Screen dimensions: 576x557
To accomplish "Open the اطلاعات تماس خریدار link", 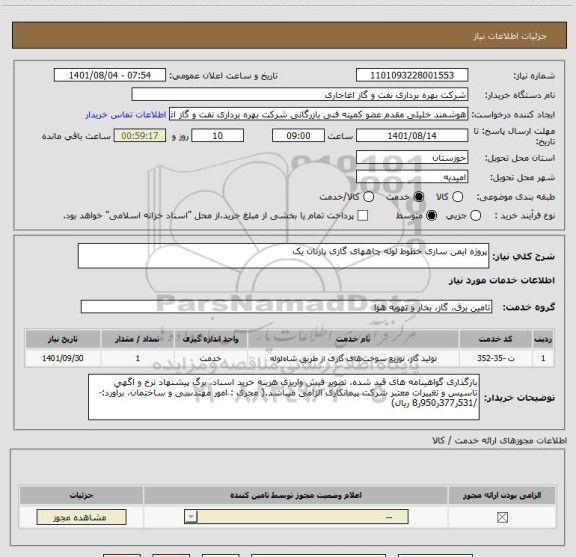I will [126, 115].
